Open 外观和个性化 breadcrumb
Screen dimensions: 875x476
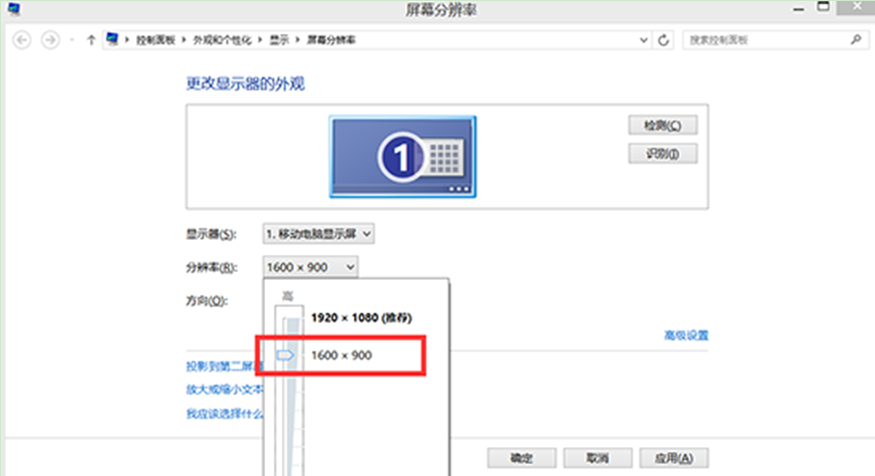(222, 40)
